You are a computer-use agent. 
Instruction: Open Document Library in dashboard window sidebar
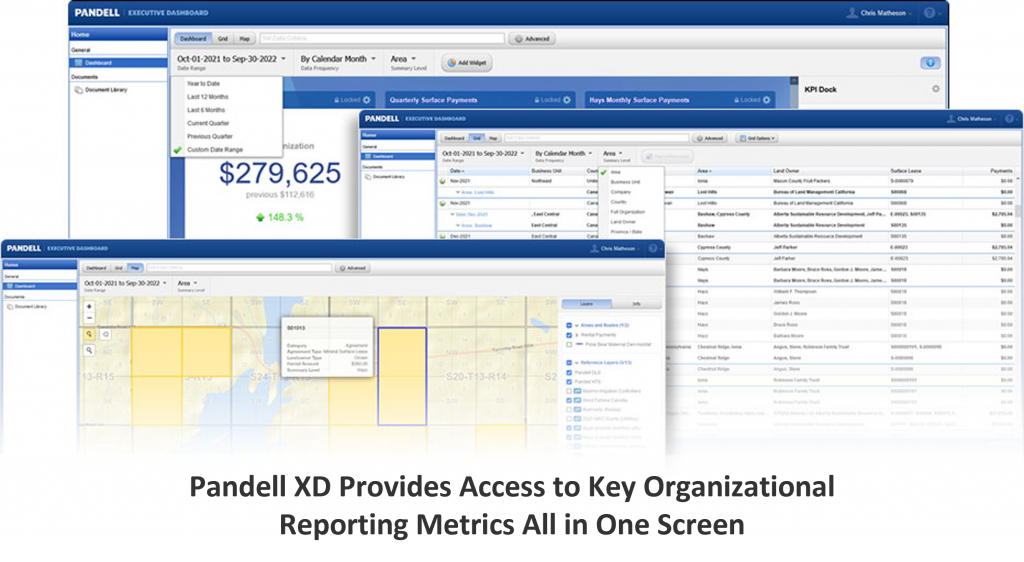pyautogui.click(x=106, y=89)
